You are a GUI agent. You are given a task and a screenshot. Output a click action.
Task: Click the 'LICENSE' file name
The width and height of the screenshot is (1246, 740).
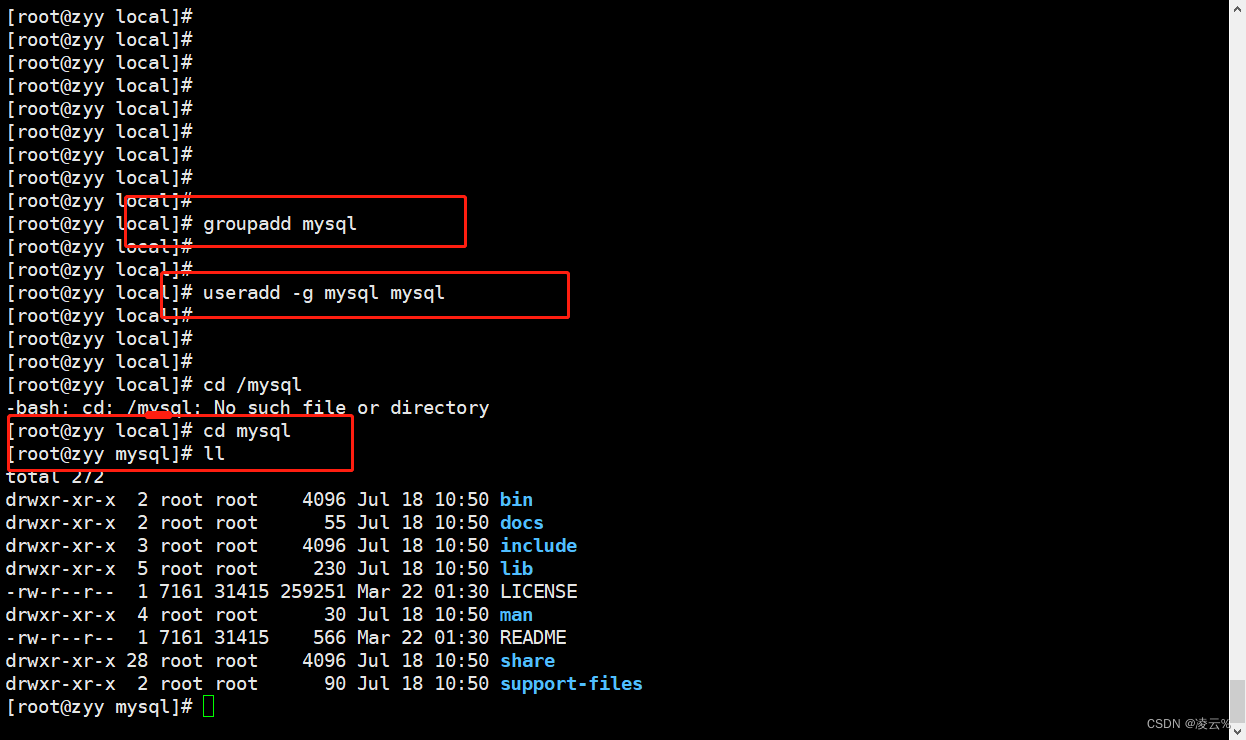point(538,592)
